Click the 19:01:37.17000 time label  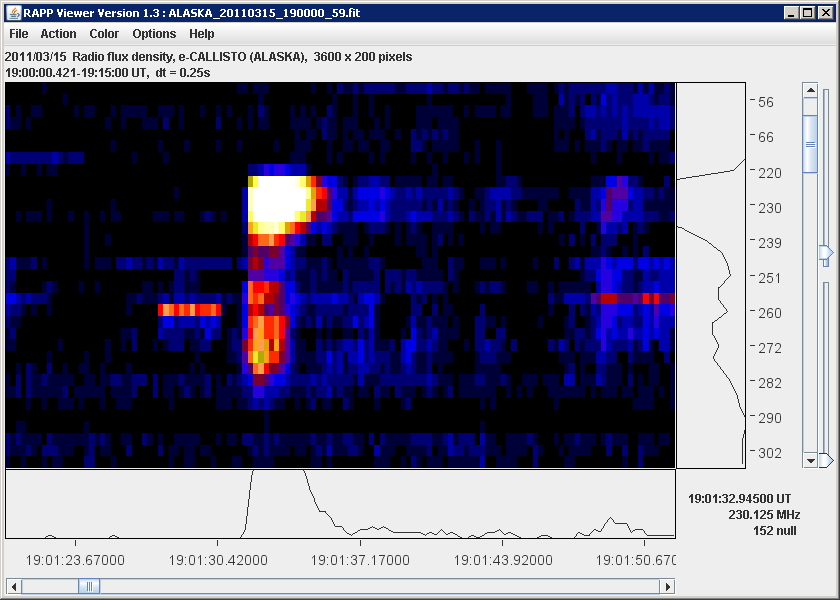(360, 560)
